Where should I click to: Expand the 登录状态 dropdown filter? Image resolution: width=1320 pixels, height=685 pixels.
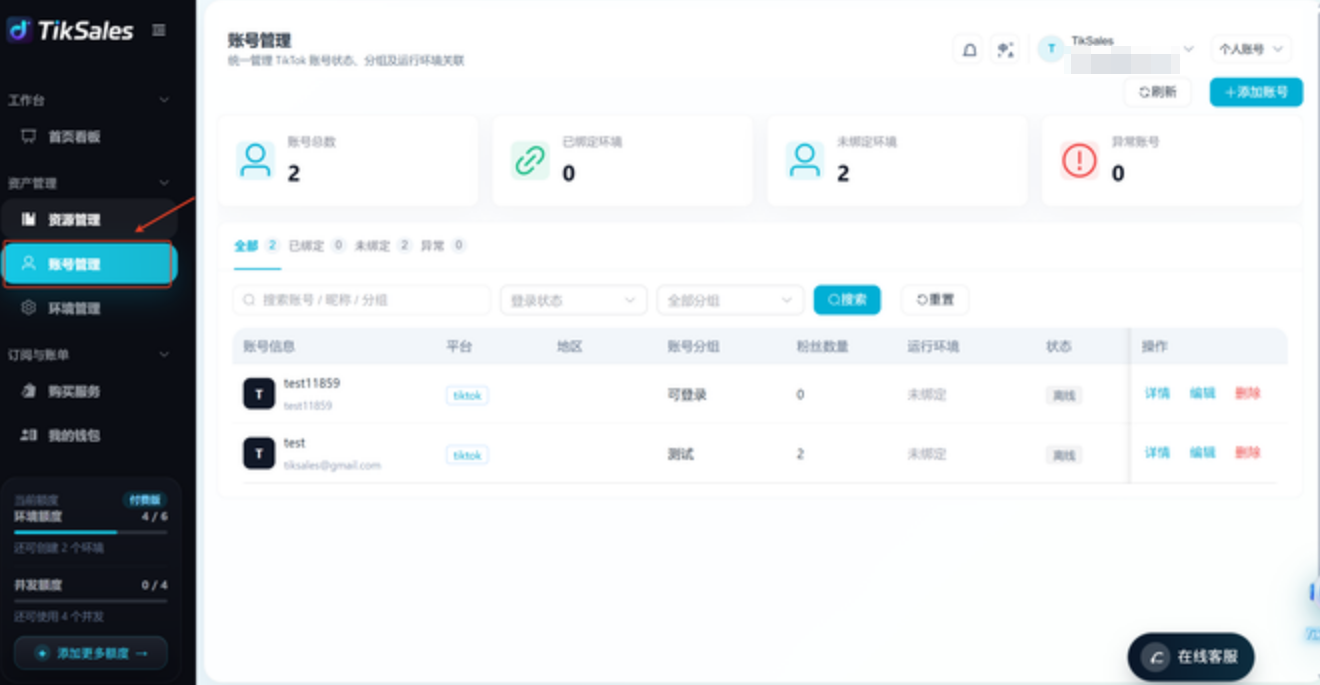click(x=573, y=300)
